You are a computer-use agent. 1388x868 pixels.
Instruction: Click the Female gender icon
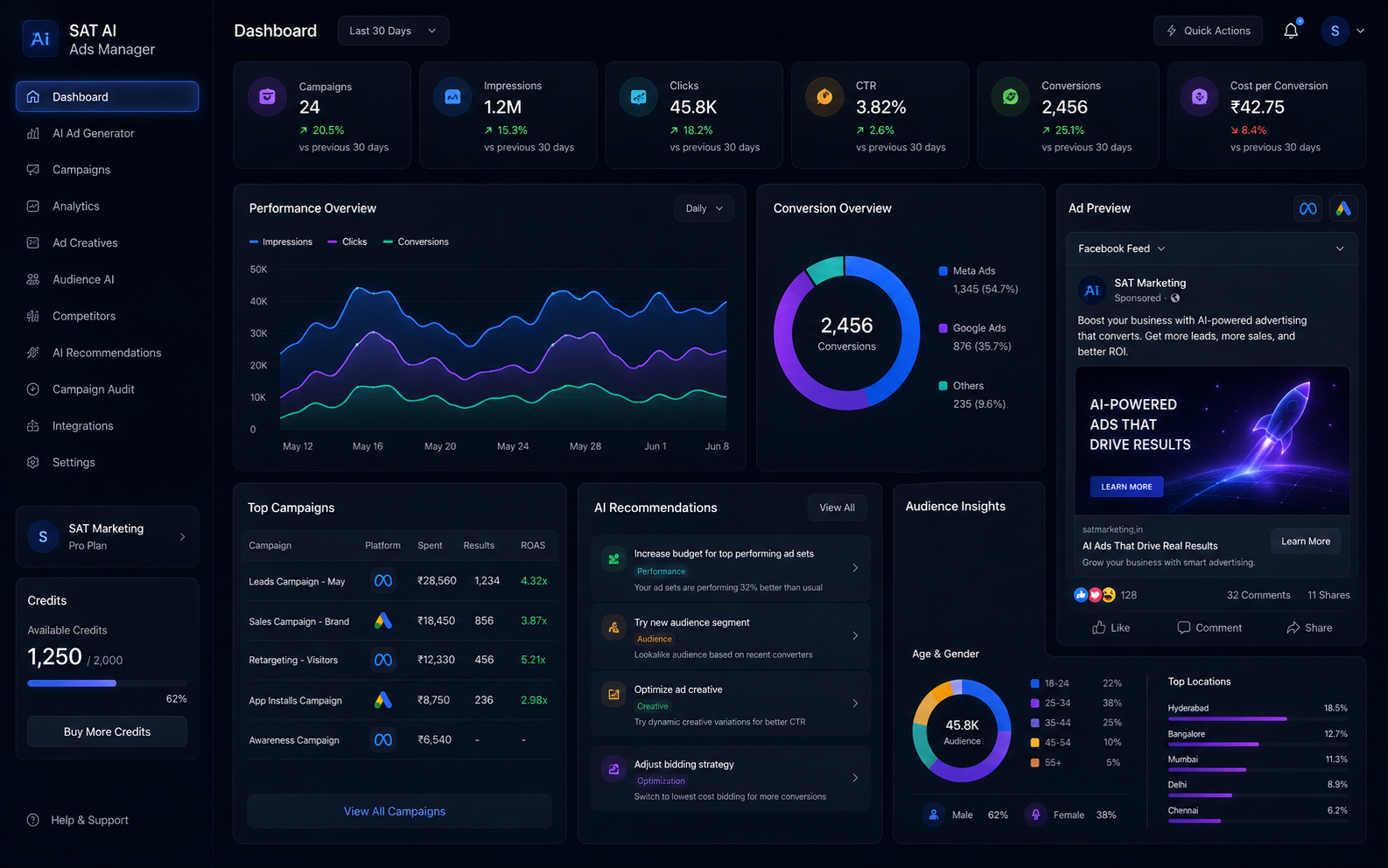click(1035, 815)
